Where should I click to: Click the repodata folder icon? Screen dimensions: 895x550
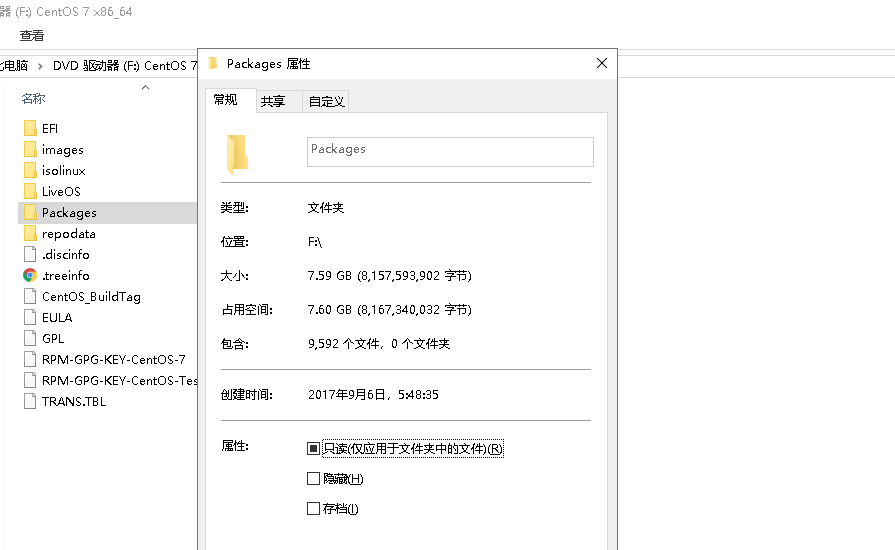30,233
